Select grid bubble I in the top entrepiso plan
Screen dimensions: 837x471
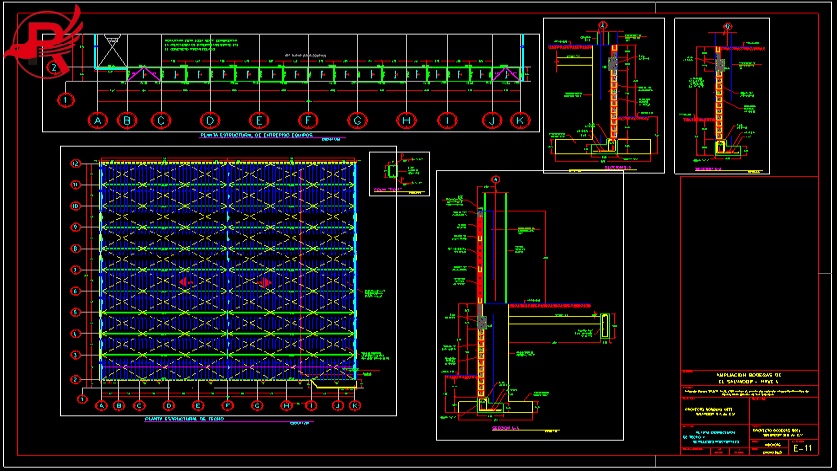pyautogui.click(x=447, y=121)
